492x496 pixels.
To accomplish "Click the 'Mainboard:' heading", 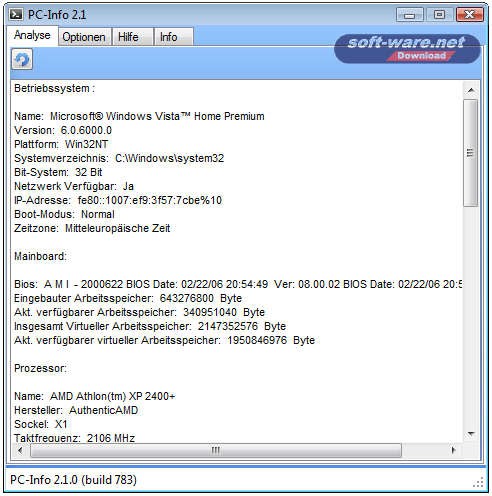I will coord(40,256).
